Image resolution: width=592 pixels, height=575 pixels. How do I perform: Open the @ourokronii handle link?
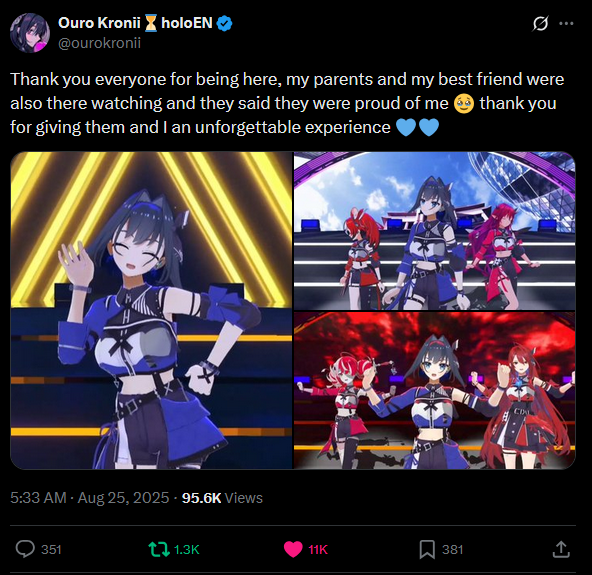(99, 43)
